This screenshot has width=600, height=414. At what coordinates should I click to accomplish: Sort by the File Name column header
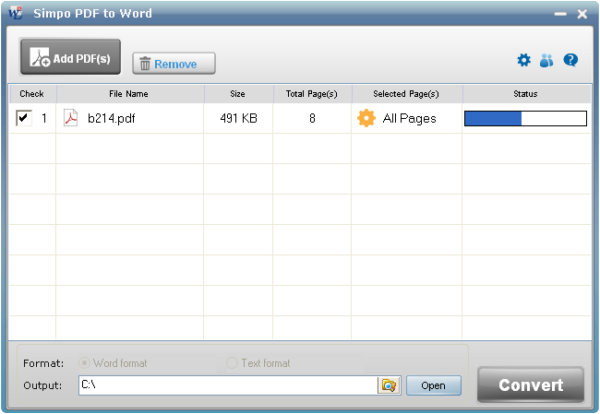129,94
